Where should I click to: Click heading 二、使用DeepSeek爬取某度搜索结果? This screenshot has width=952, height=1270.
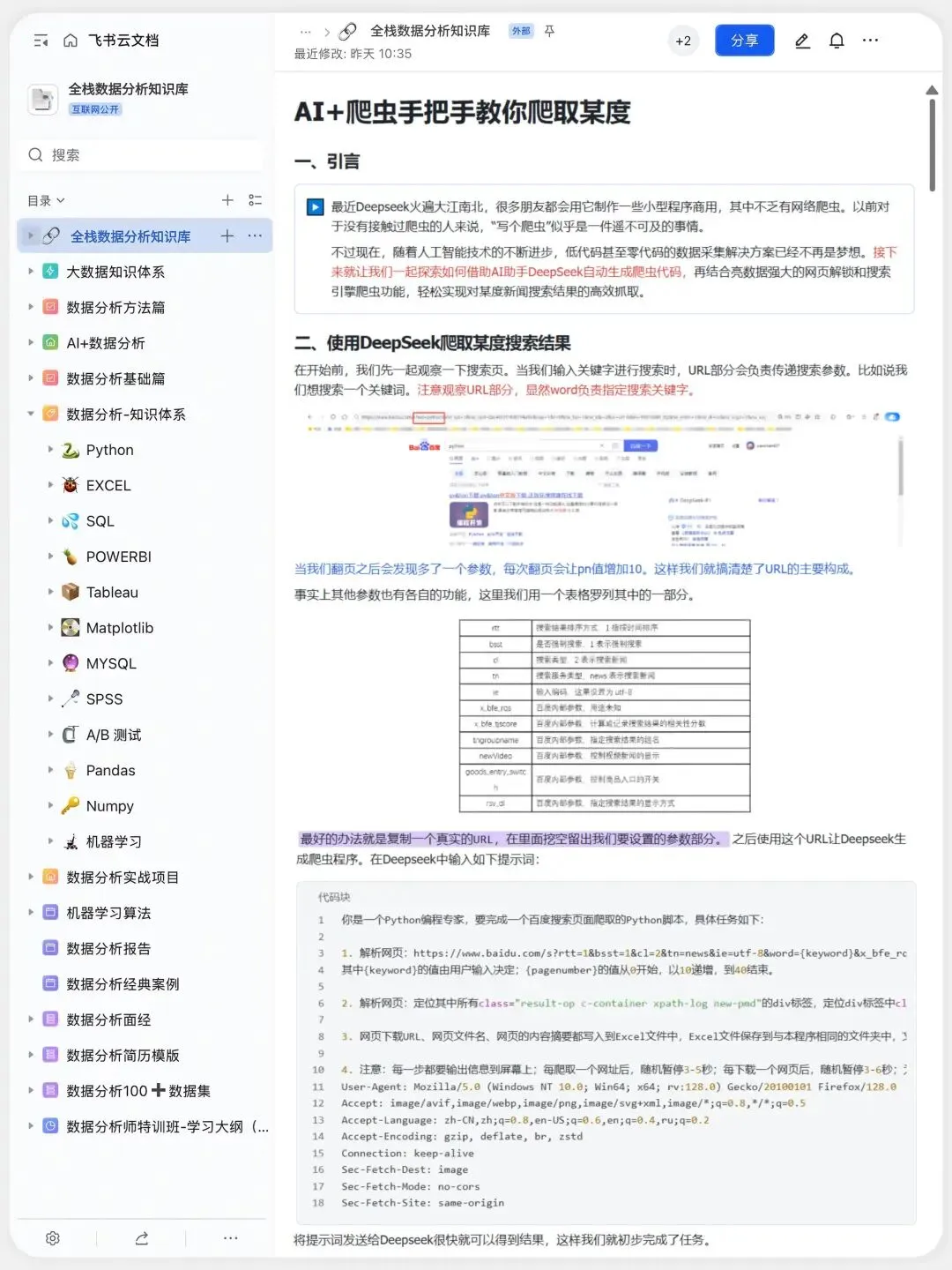[x=433, y=342]
